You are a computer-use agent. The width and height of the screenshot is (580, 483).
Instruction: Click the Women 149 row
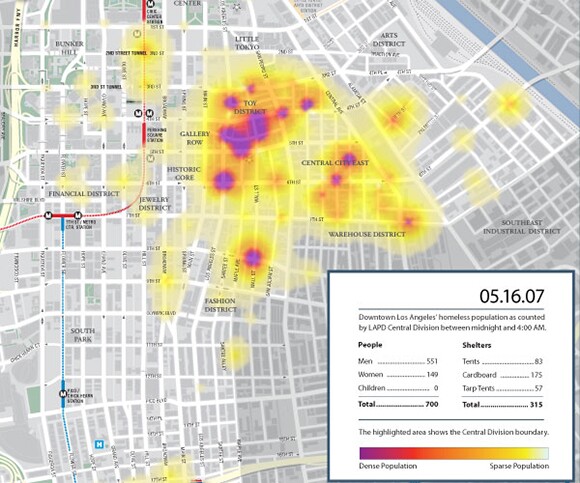coord(398,375)
